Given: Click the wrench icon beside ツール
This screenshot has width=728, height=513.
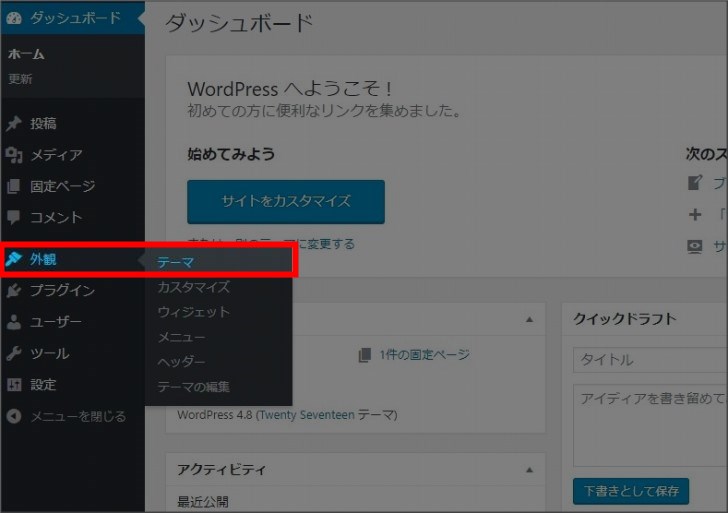Looking at the screenshot, I should [x=14, y=353].
